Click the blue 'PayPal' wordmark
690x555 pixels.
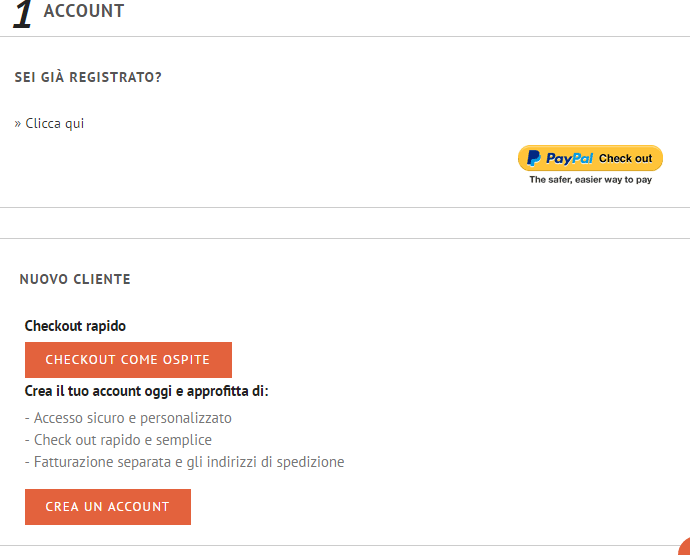pos(570,158)
